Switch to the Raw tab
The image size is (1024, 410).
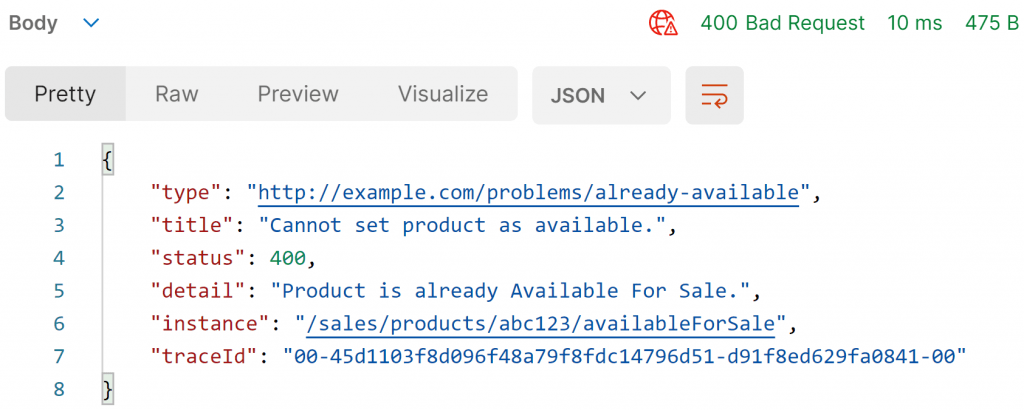click(x=176, y=94)
